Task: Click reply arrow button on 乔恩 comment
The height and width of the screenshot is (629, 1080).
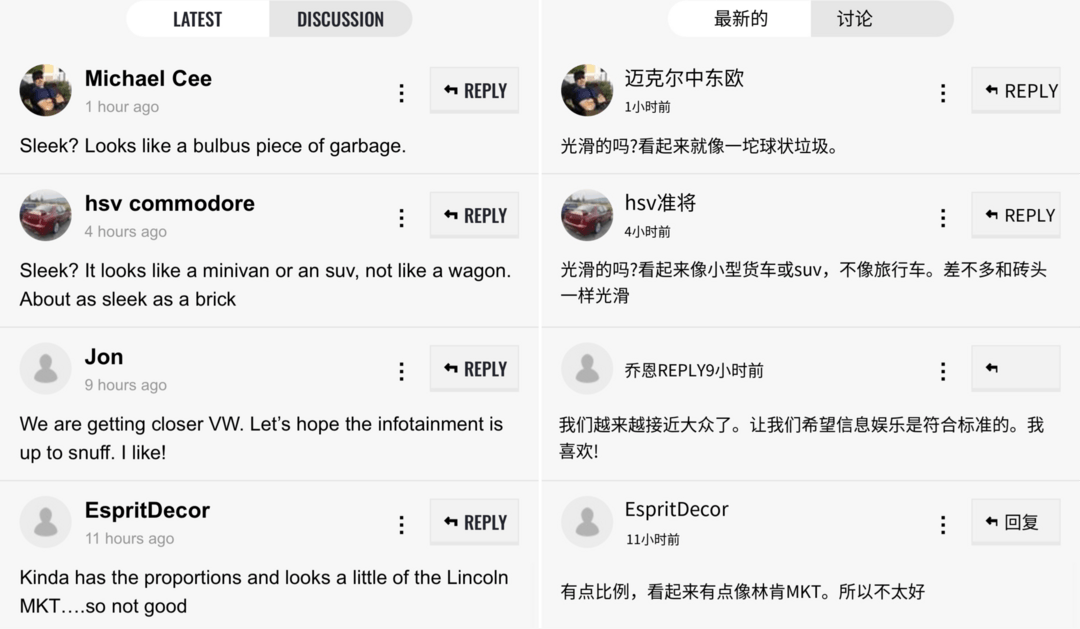Action: 1015,369
